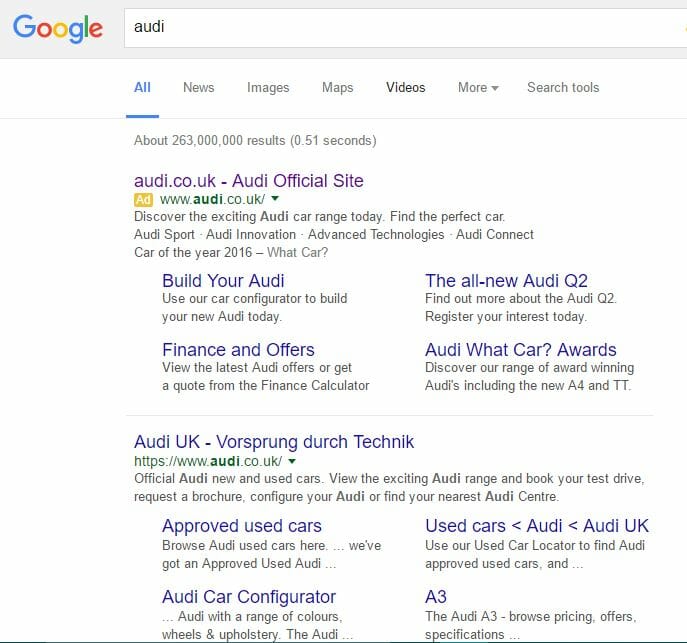Focus the search box containing audi
687x643 pixels.
(405, 27)
